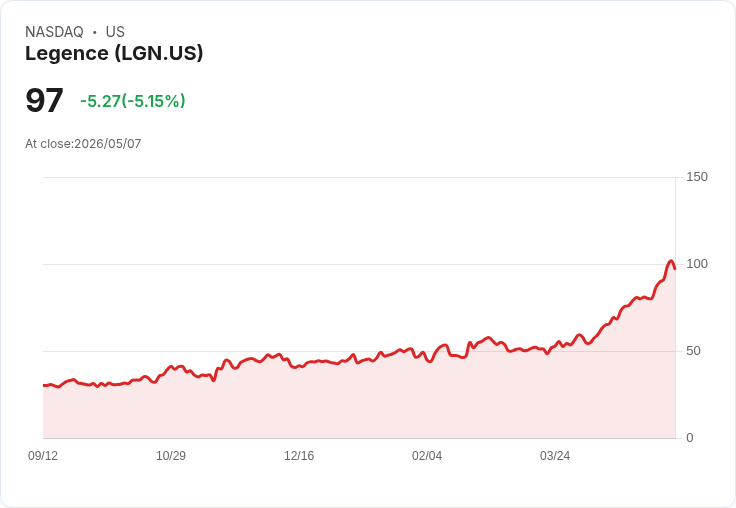Image resolution: width=736 pixels, height=508 pixels.
Task: Click the 0 y-axis label
Action: [x=690, y=438]
